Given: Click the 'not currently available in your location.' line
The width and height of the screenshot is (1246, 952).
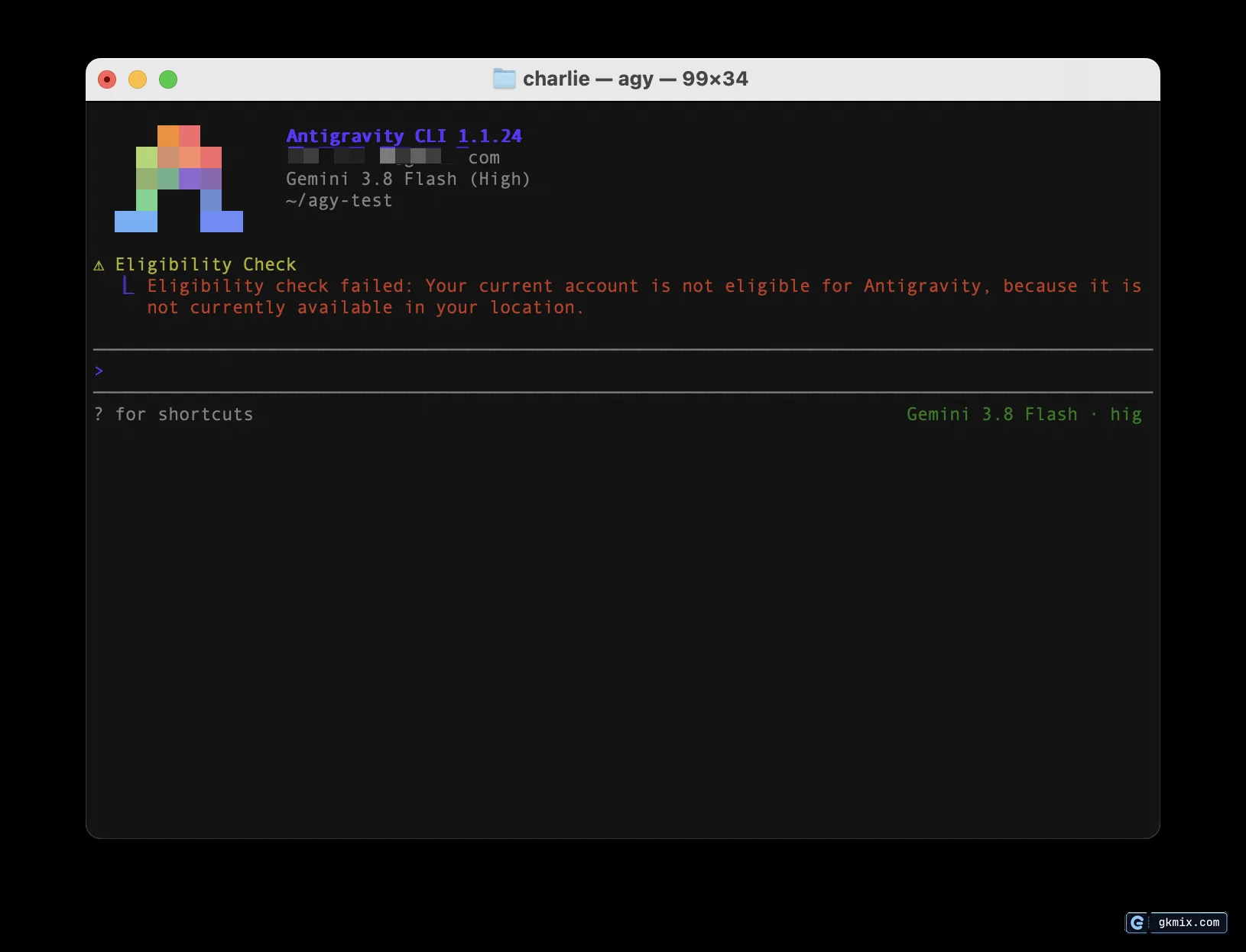Looking at the screenshot, I should point(365,307).
